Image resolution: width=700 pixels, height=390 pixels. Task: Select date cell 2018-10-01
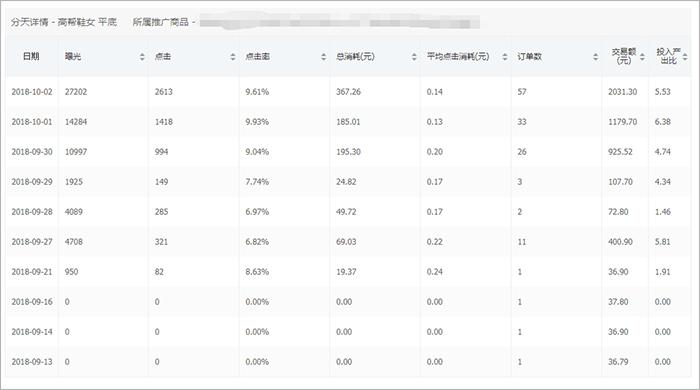(32, 122)
